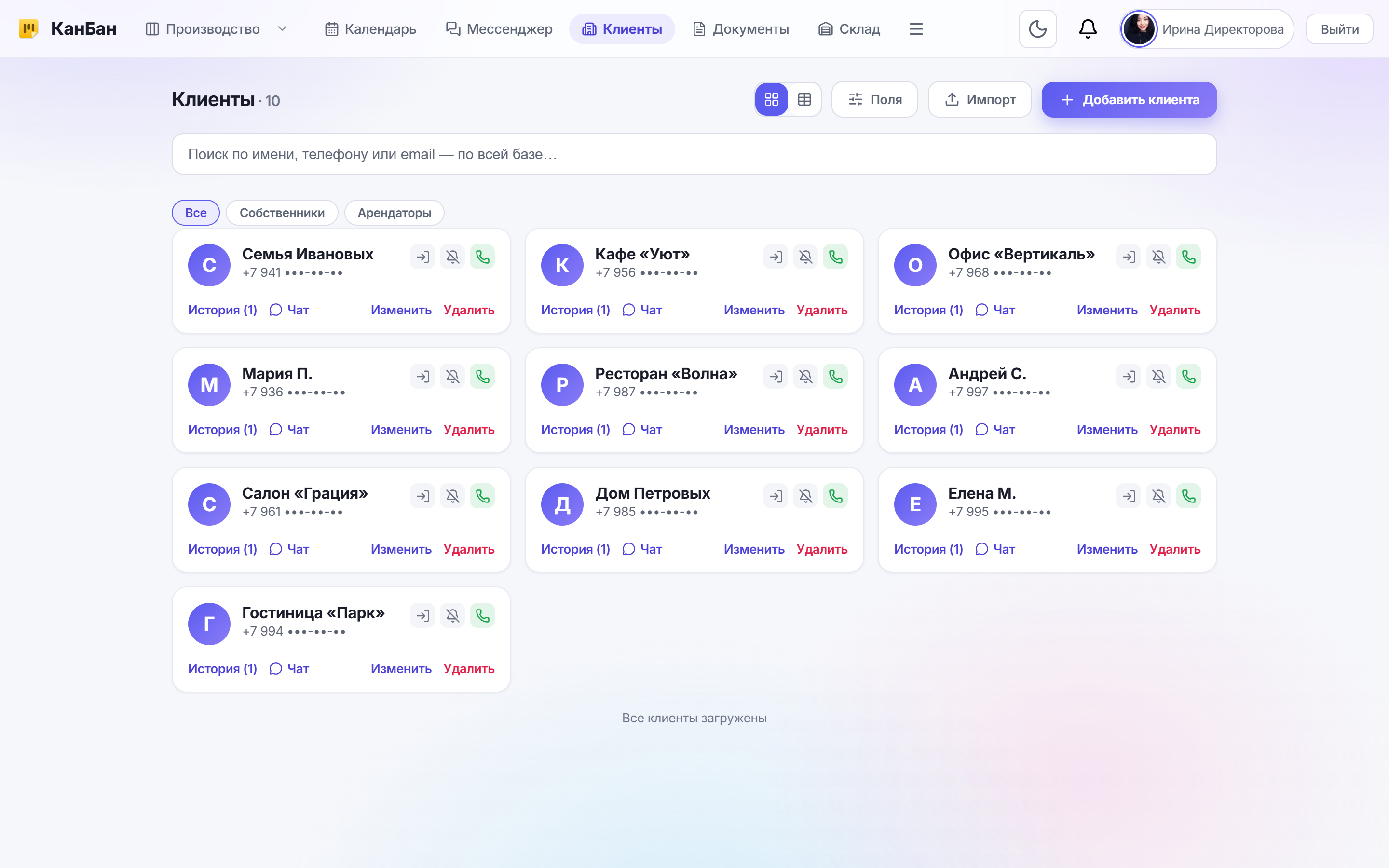Mute notifications for Ресторан «Волна»
Viewport: 1389px width, 868px height.
pos(805,376)
